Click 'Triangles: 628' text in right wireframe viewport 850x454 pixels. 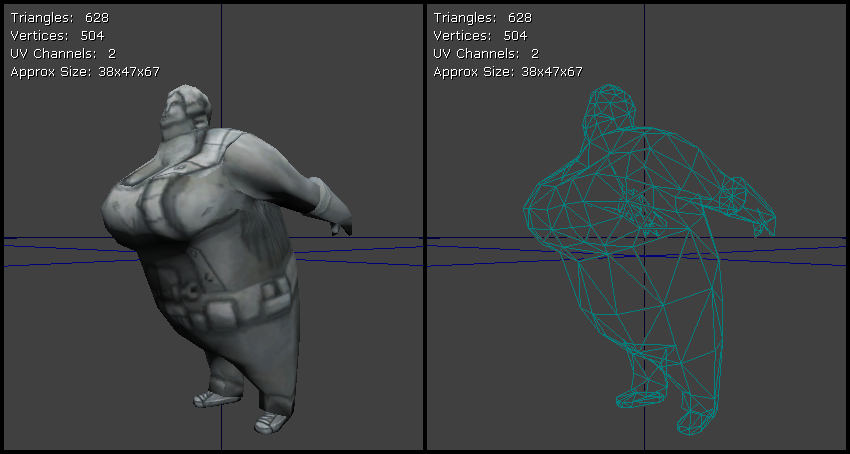point(482,18)
